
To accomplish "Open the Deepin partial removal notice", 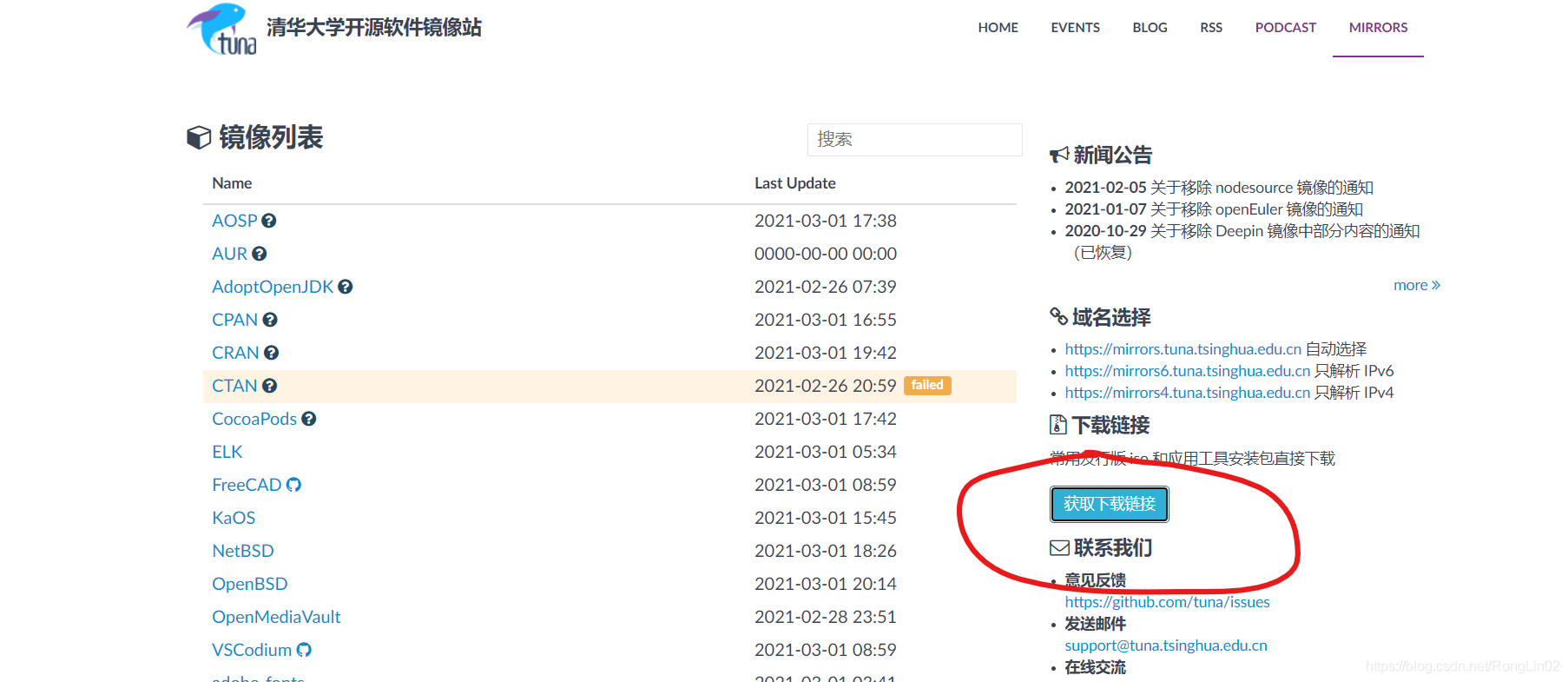I will [1242, 242].
